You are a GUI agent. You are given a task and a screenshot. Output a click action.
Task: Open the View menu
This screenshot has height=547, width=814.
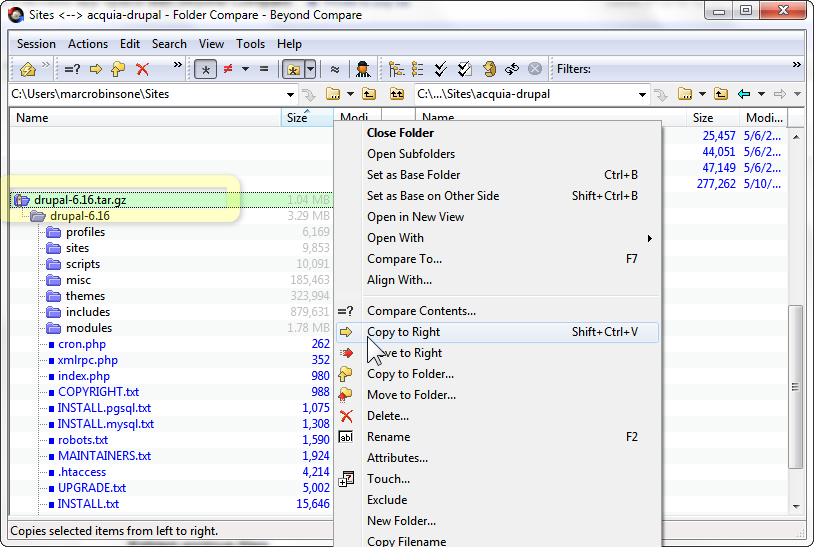click(x=211, y=44)
